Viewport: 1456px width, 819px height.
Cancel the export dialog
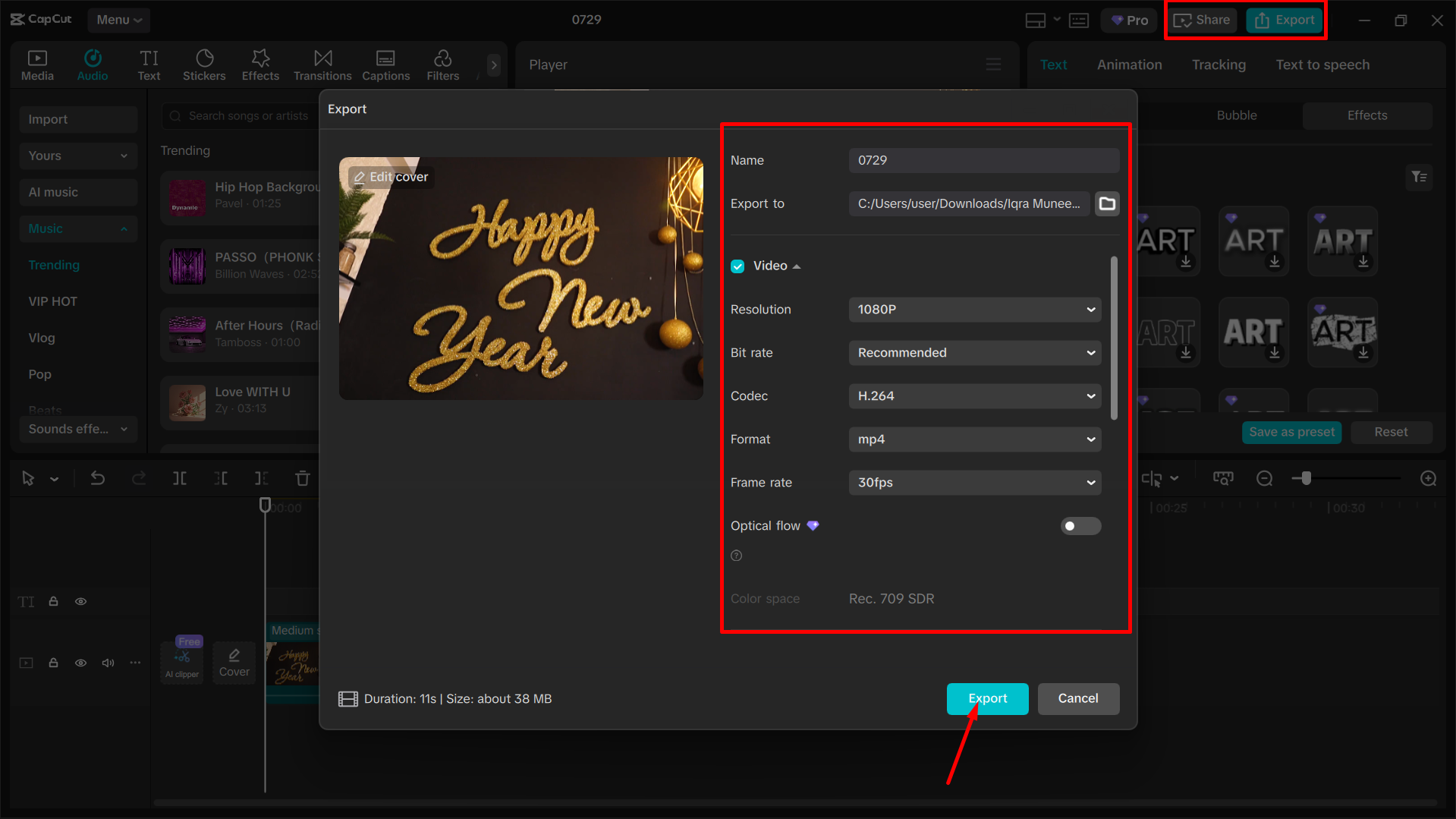point(1078,698)
